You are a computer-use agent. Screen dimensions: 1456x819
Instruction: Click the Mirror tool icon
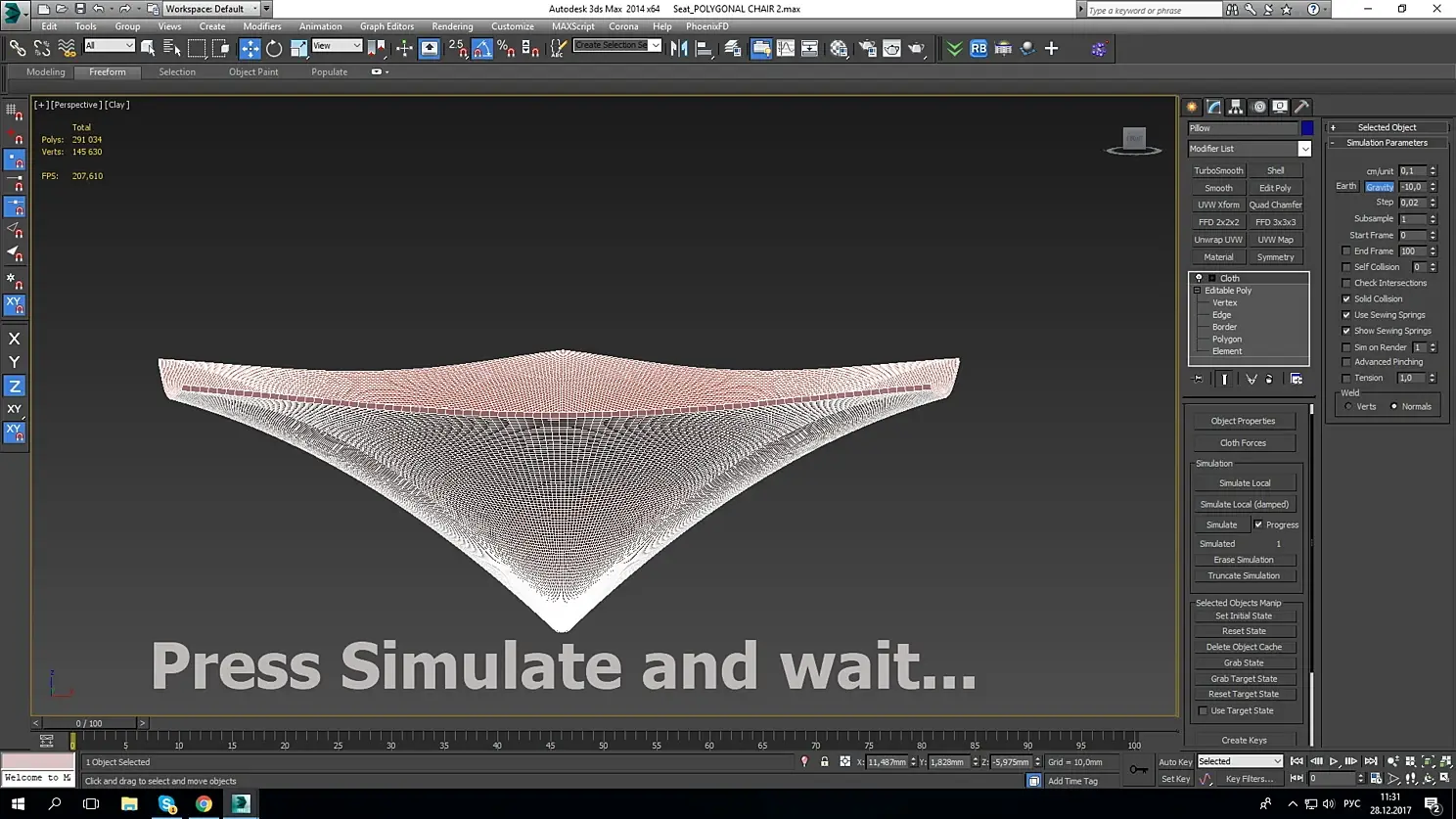(x=679, y=48)
